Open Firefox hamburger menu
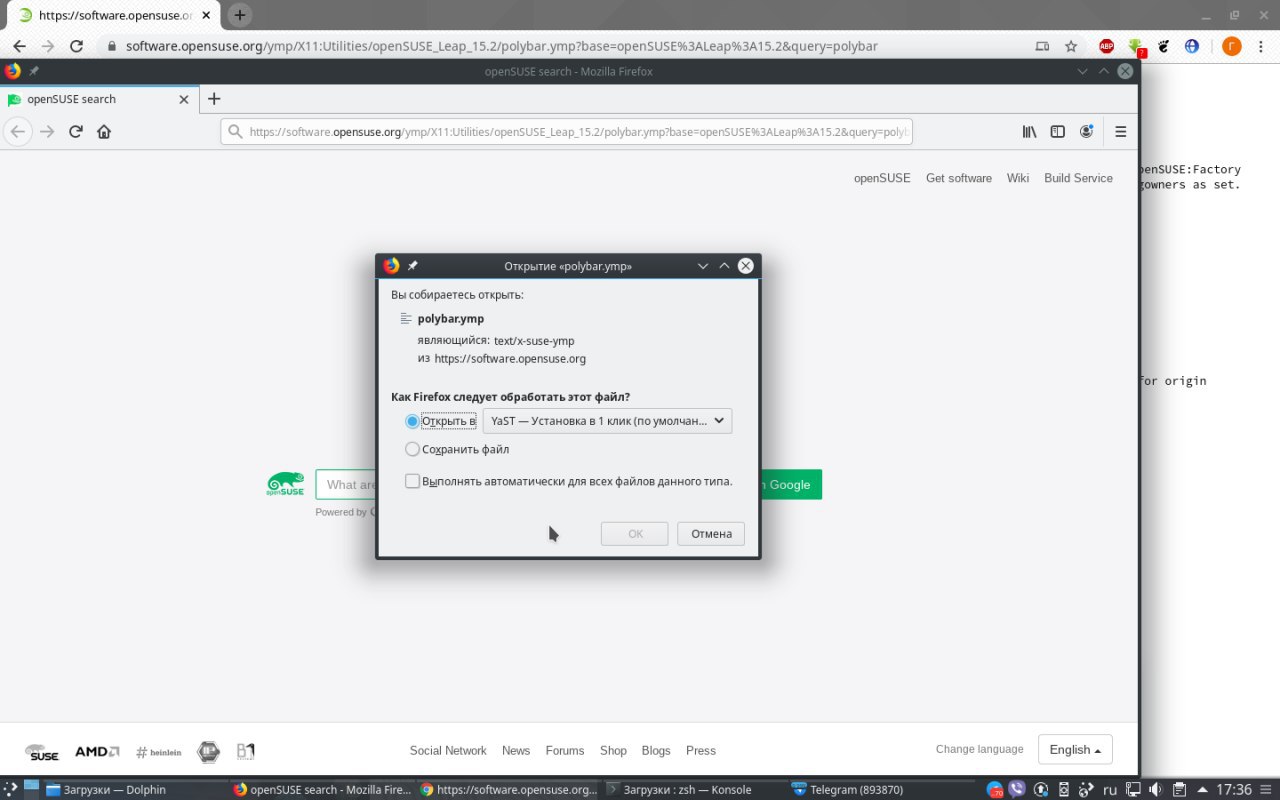Viewport: 1280px width, 800px height. [x=1121, y=131]
